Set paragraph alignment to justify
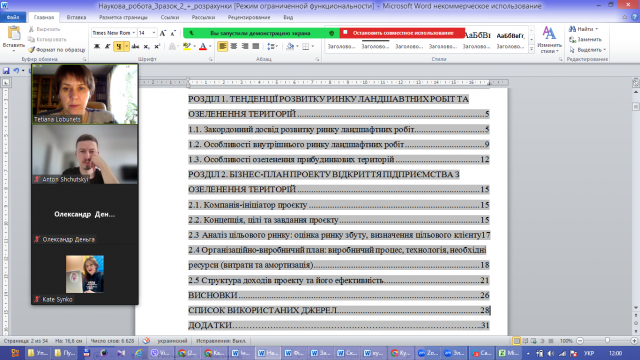 [x=256, y=47]
